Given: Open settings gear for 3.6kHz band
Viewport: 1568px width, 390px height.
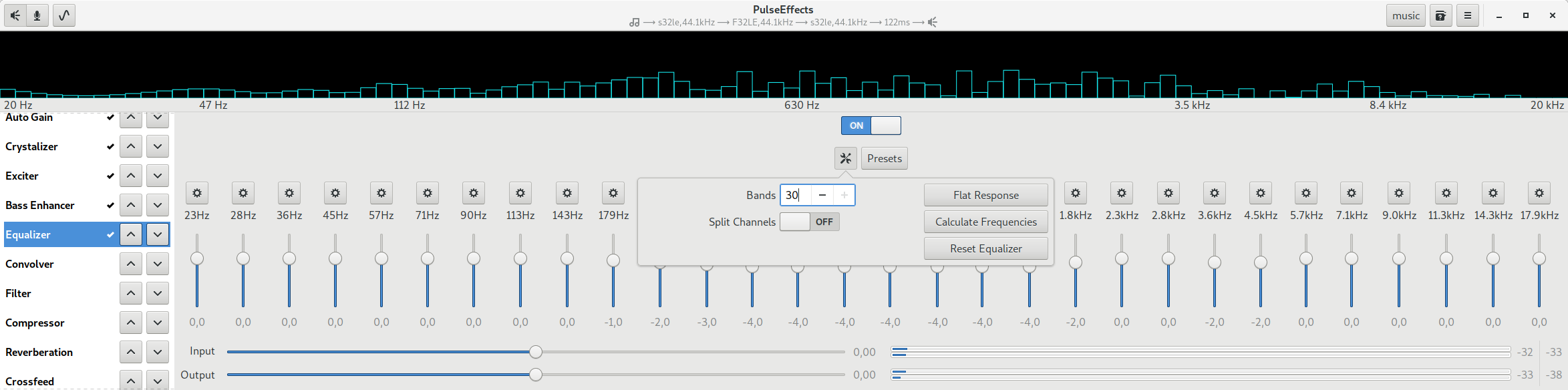Looking at the screenshot, I should click(x=1215, y=193).
